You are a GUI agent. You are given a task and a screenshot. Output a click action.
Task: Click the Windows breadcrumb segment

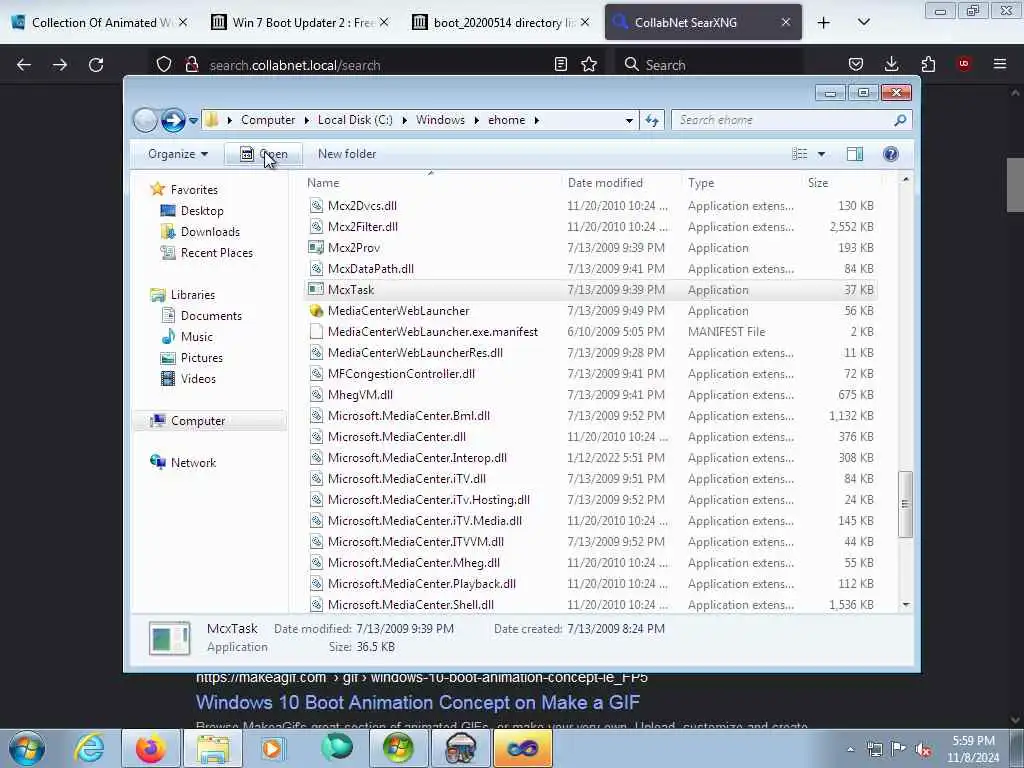(x=440, y=120)
